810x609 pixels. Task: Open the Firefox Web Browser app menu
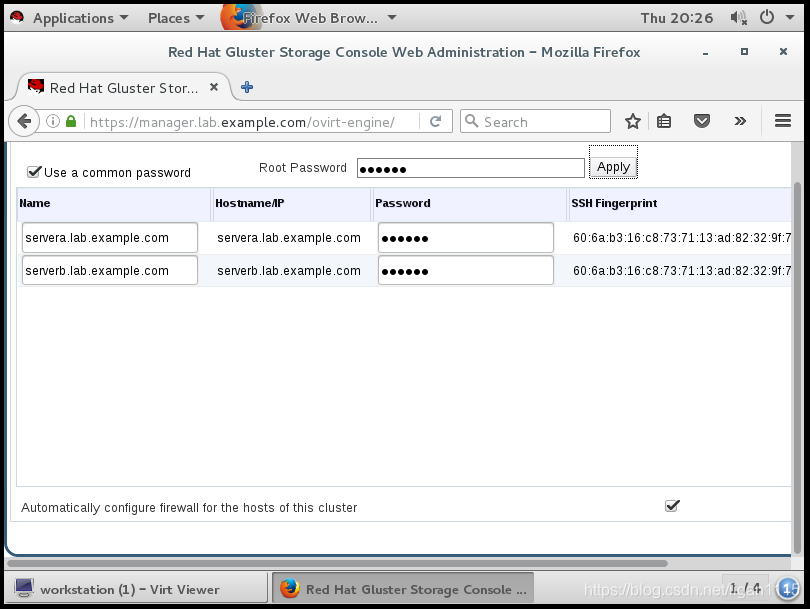click(x=309, y=18)
